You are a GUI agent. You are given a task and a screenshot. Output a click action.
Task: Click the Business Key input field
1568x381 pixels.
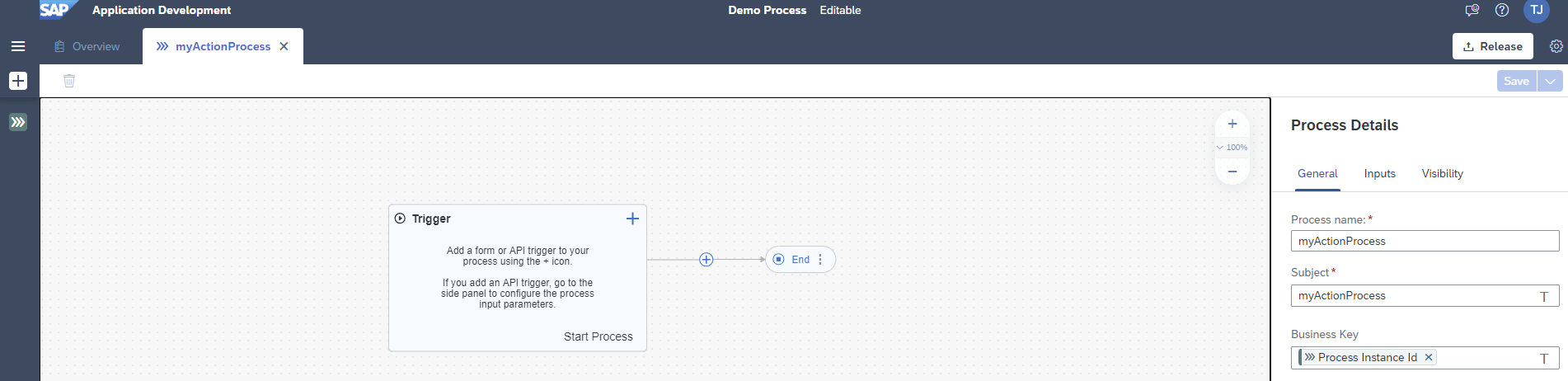(x=1425, y=357)
